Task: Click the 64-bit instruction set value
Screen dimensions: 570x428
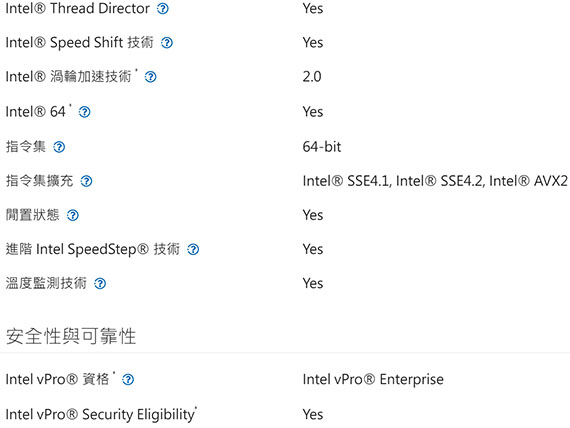Action: (322, 147)
